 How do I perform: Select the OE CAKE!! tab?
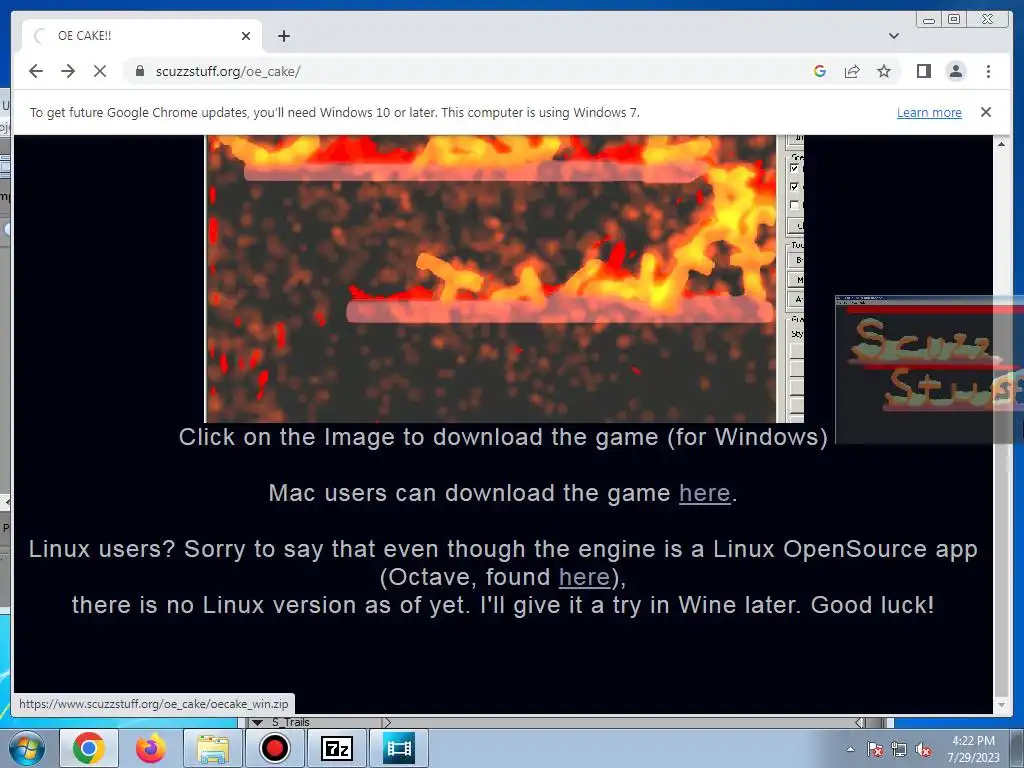[x=142, y=36]
